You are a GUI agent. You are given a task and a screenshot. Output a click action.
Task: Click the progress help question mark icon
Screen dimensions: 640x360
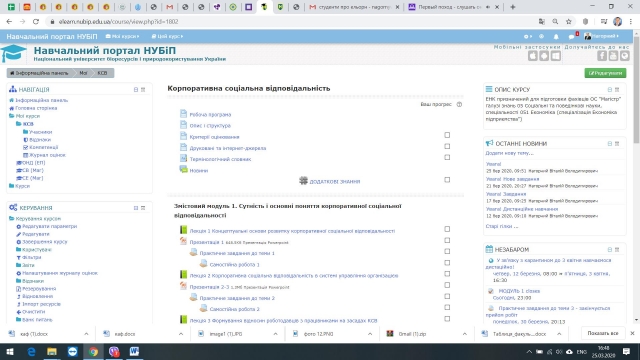(459, 104)
